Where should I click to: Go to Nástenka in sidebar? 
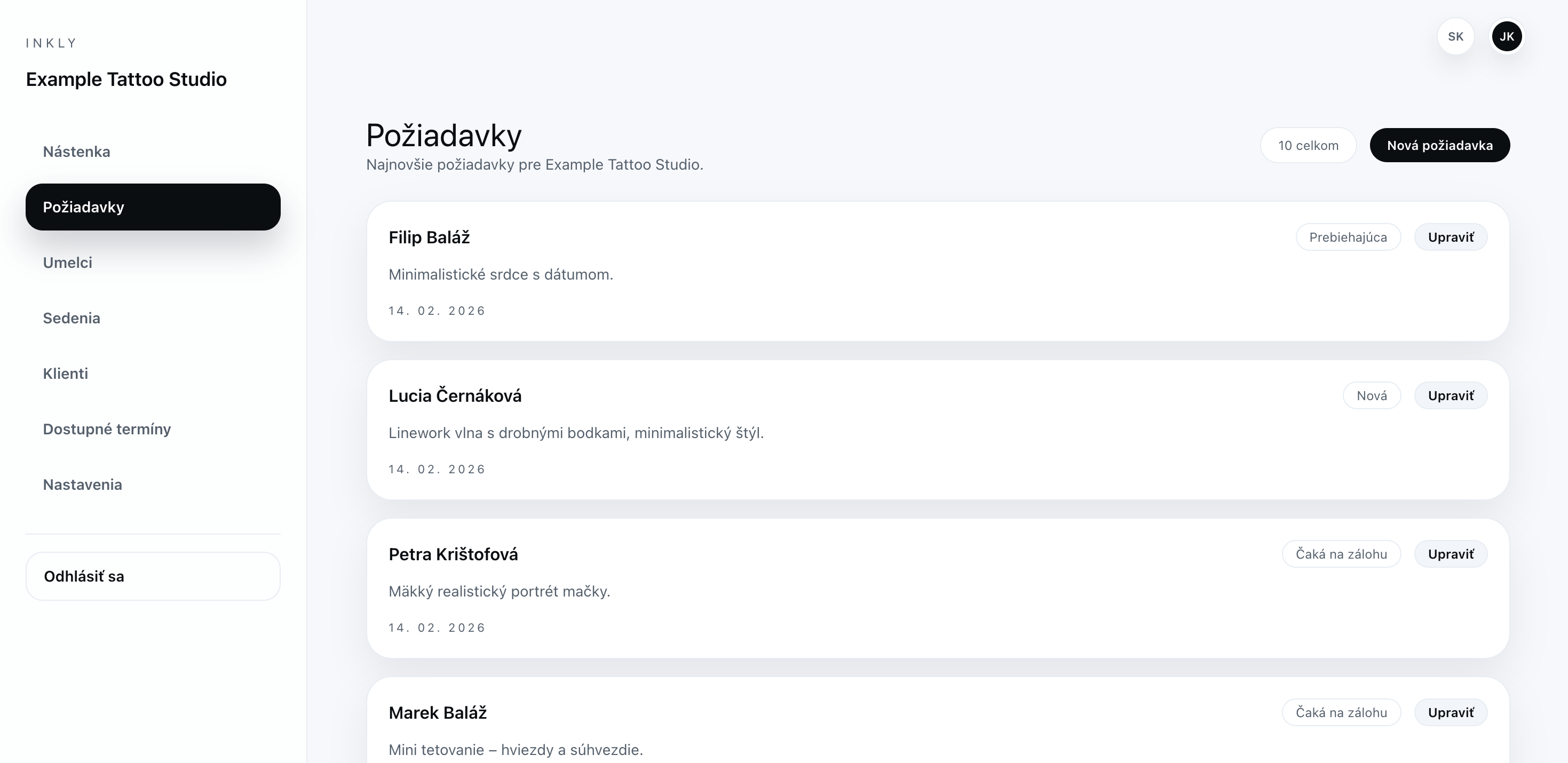coord(77,152)
